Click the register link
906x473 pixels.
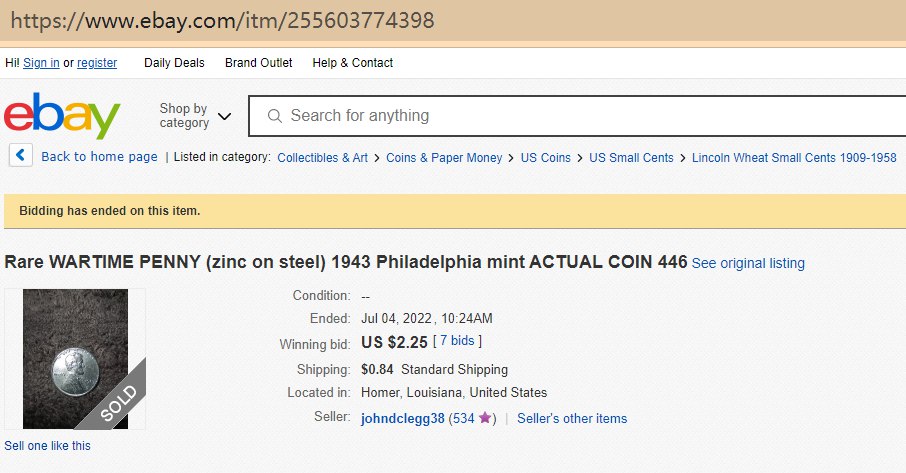(97, 63)
